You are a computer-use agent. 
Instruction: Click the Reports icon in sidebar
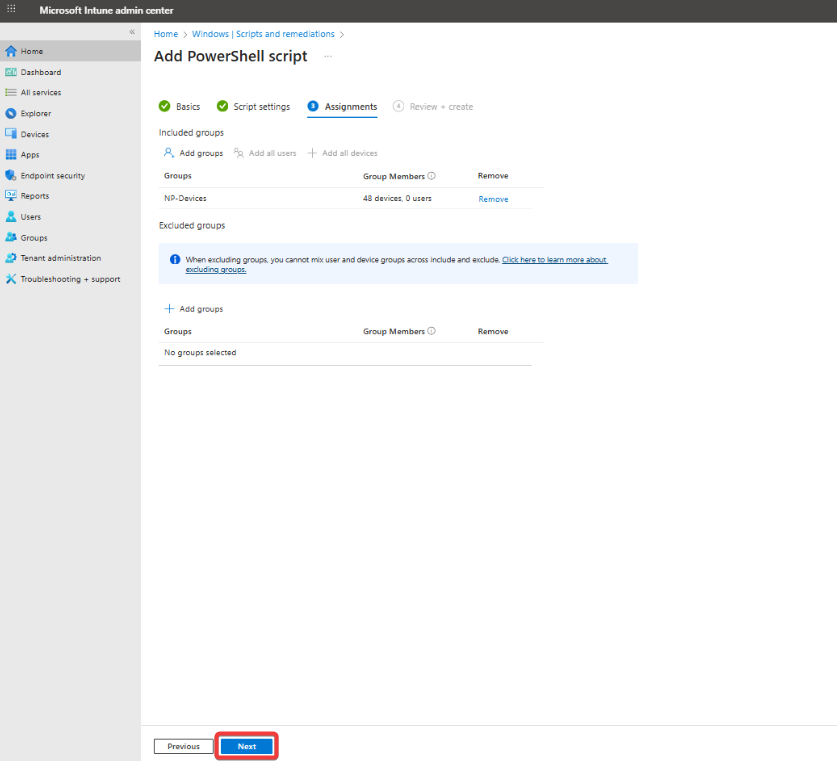tap(11, 196)
